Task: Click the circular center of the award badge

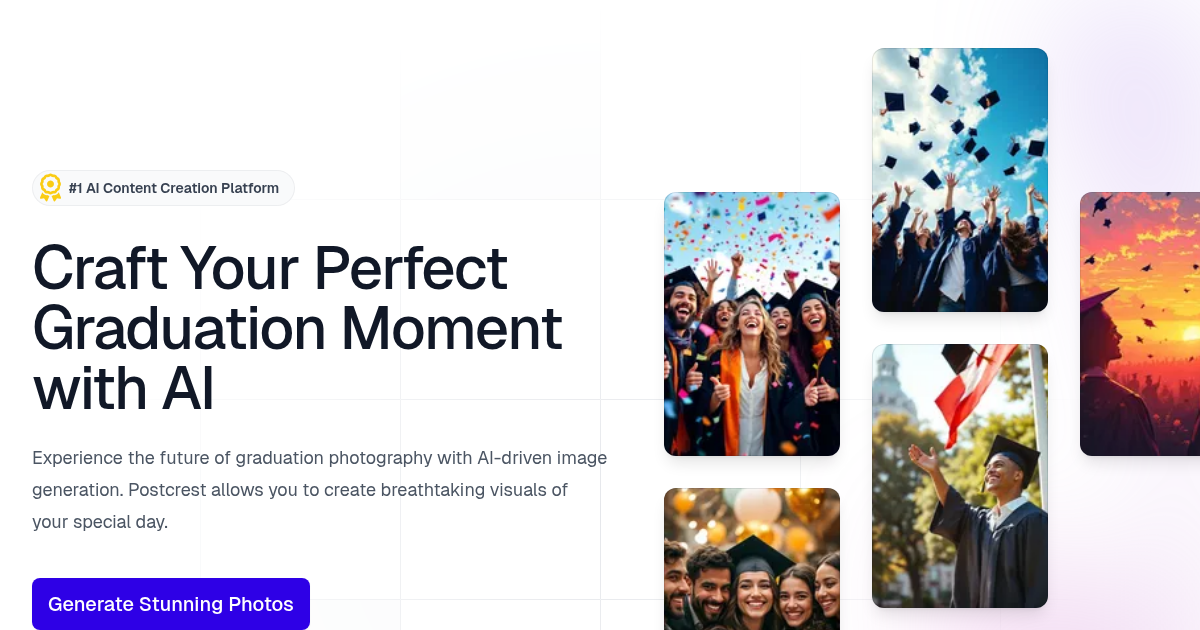Action: click(49, 184)
